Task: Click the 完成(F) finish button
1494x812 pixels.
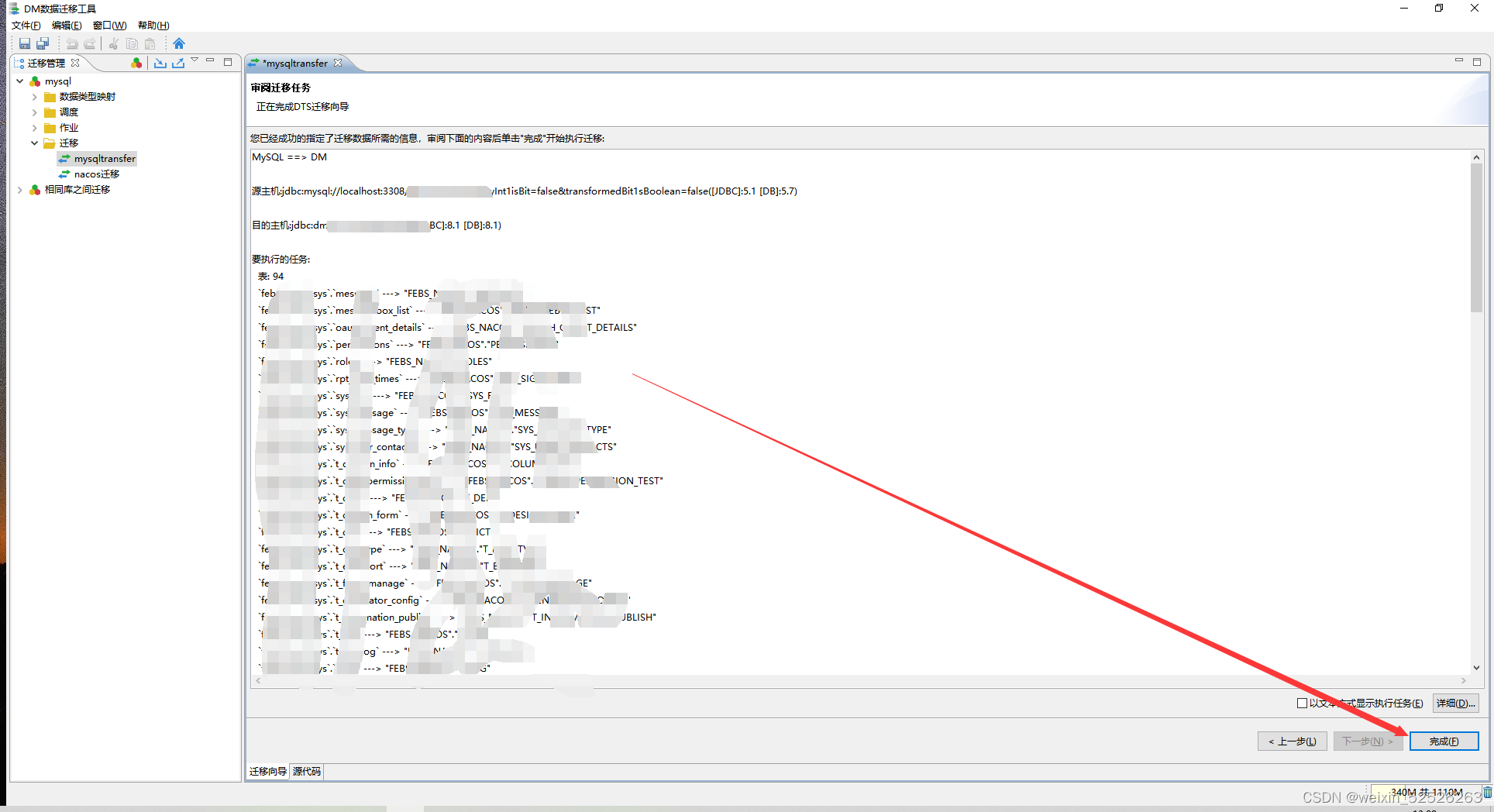Action: [1444, 741]
